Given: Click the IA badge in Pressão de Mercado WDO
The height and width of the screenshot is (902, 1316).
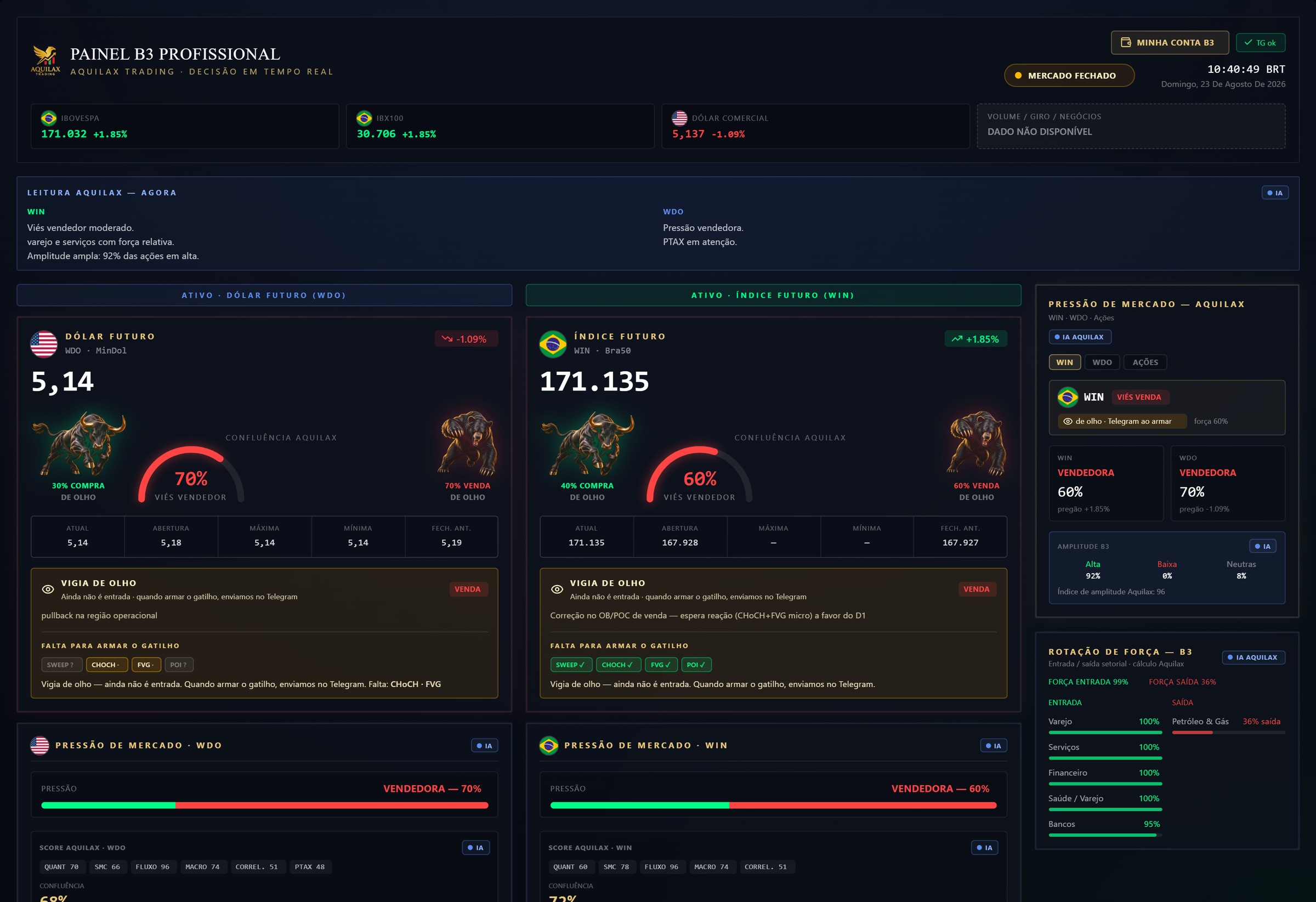Looking at the screenshot, I should coord(484,746).
